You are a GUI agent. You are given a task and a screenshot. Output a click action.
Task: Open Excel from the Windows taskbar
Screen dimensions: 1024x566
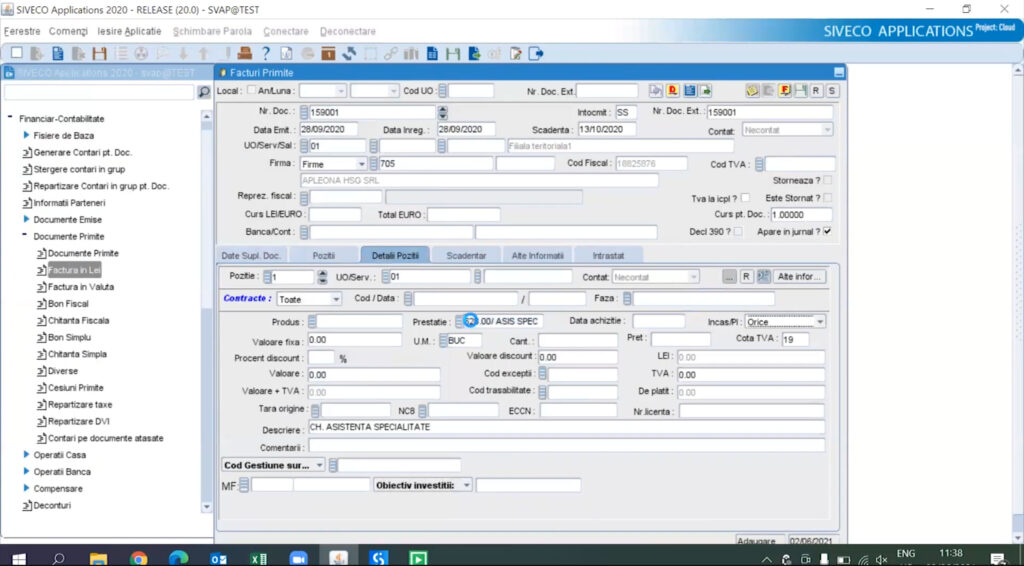tap(259, 558)
